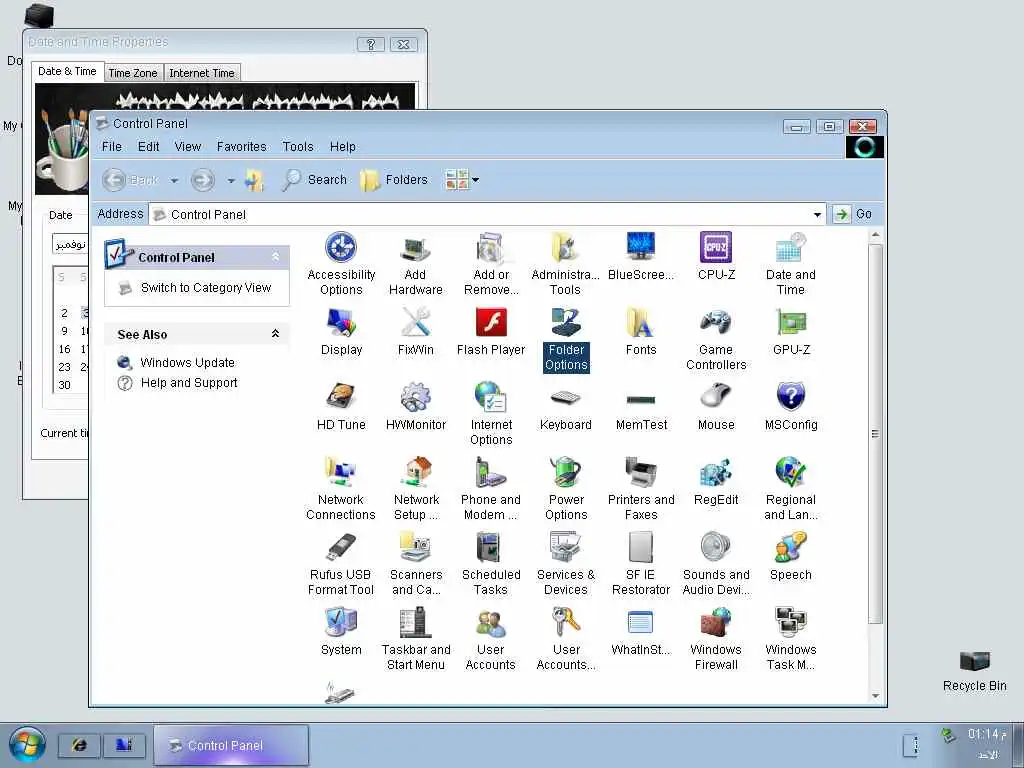
Task: Launch HWMonitor icon
Action: (415, 406)
